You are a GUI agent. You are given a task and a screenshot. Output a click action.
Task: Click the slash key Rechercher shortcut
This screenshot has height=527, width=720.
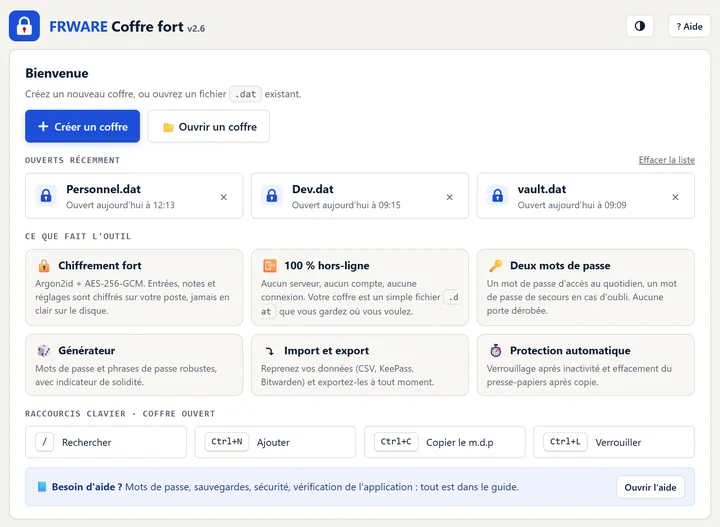[x=106, y=442]
